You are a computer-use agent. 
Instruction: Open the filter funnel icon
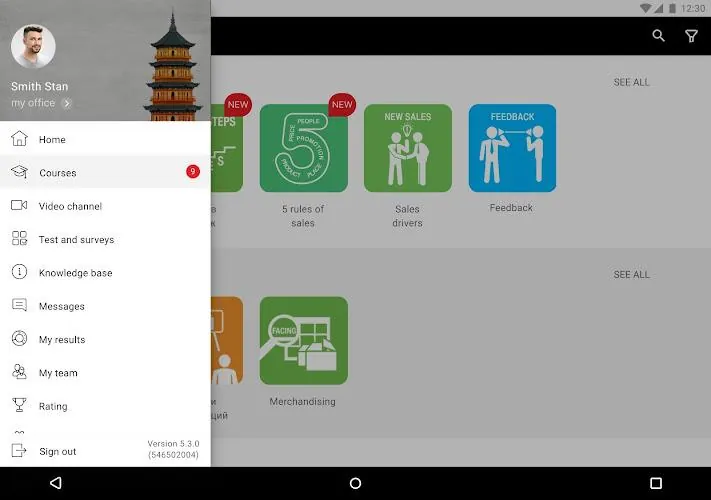coord(691,36)
